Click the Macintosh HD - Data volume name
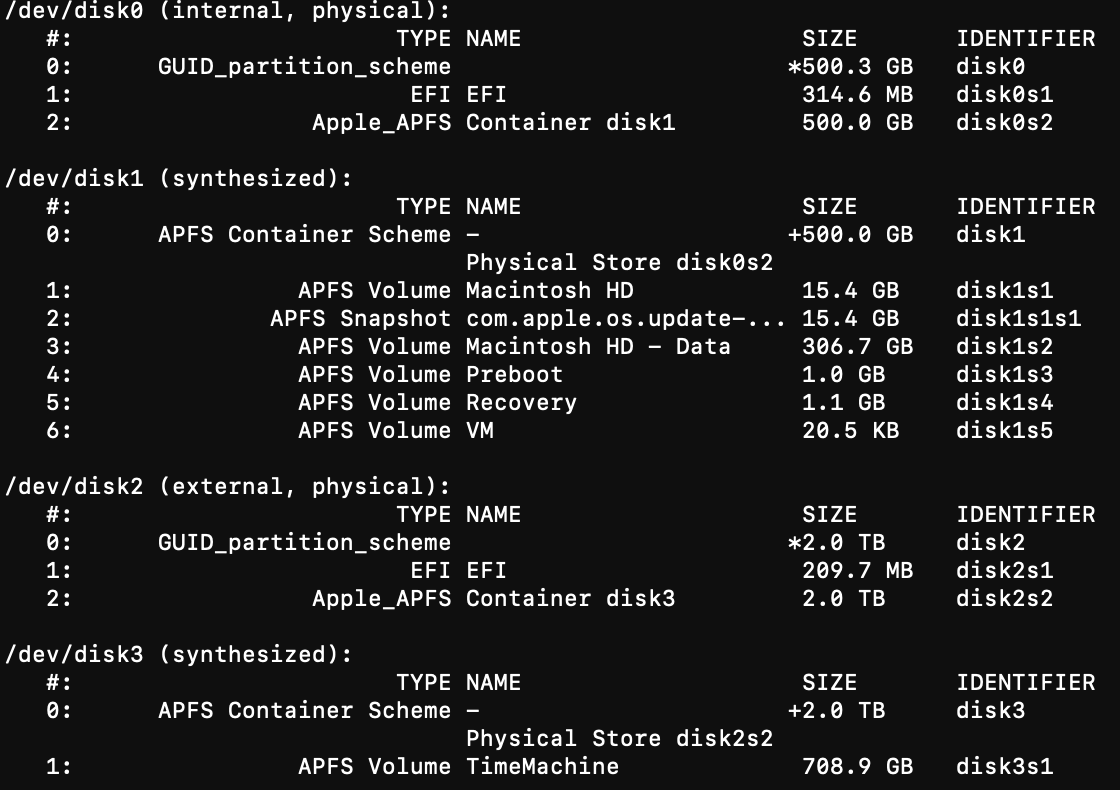Viewport: 1120px width, 790px height. pos(598,347)
